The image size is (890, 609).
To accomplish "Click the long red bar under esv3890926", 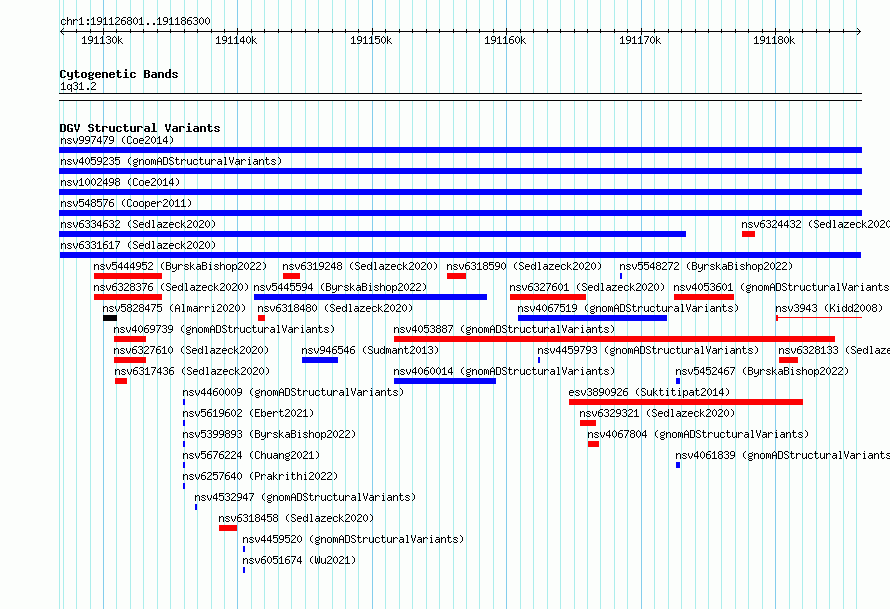I will [686, 402].
